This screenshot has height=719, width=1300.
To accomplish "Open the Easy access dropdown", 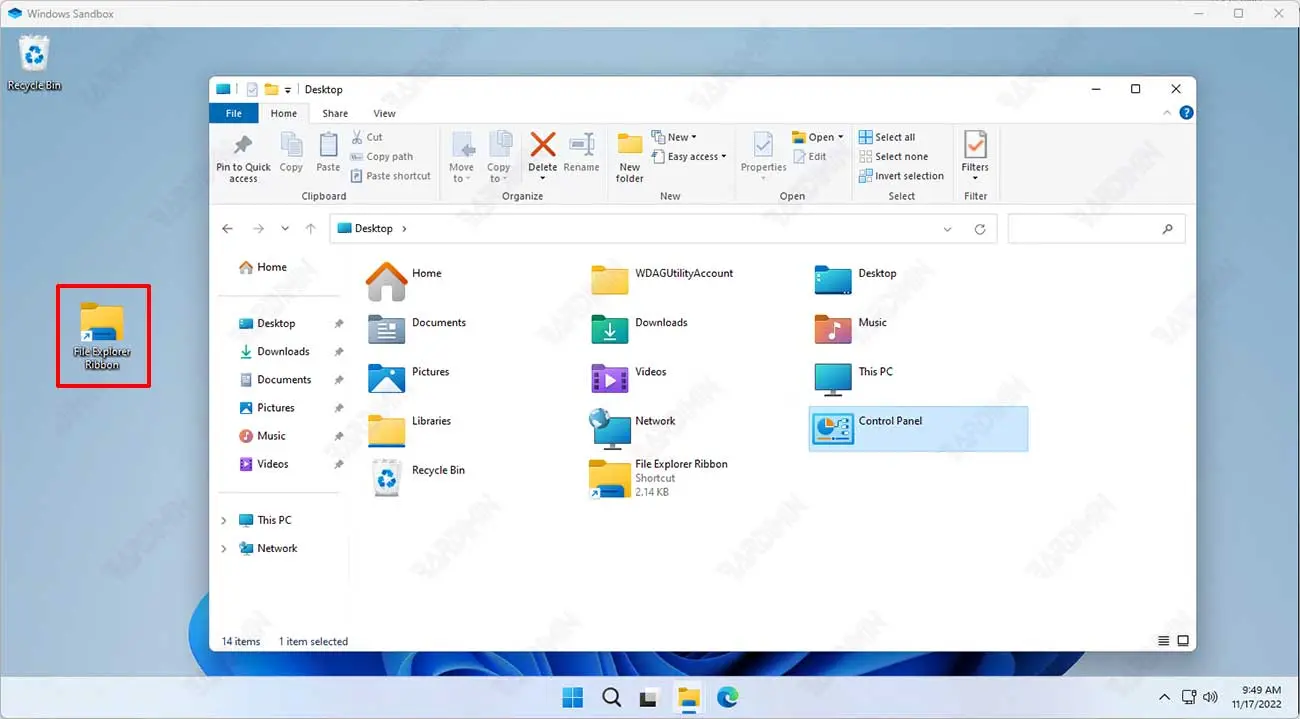I will tap(690, 157).
